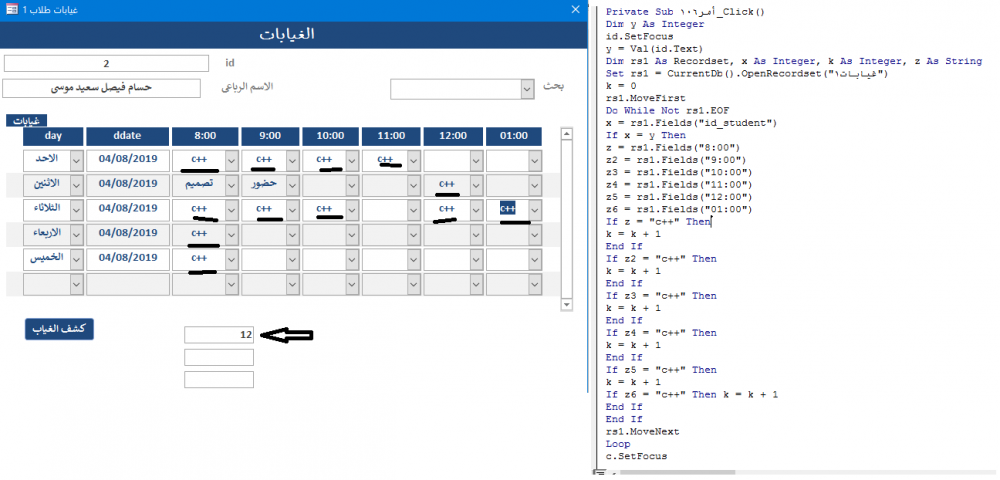Close the غيابات طلاب 1 form window

pos(575,9)
